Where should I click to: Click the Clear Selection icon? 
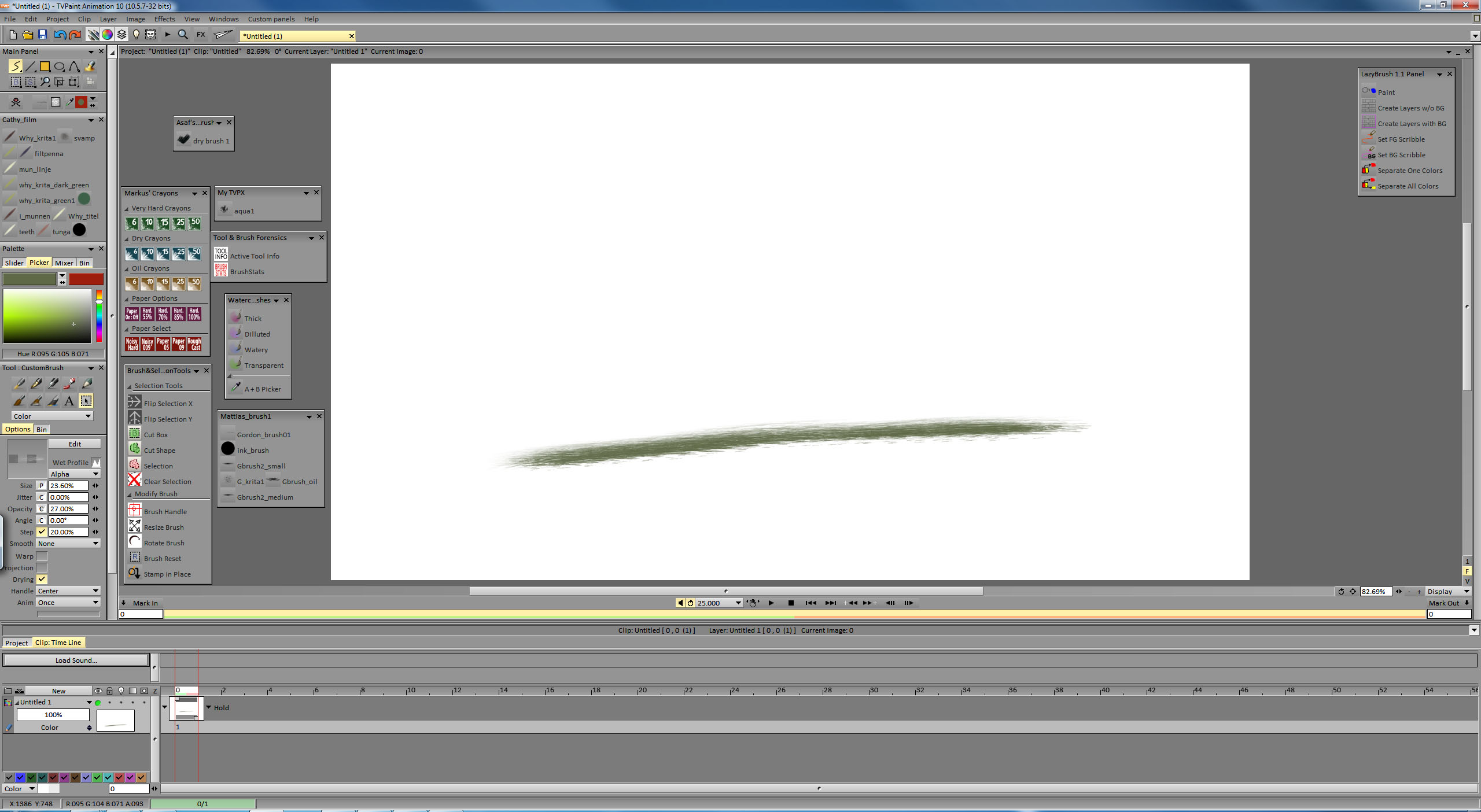[134, 481]
